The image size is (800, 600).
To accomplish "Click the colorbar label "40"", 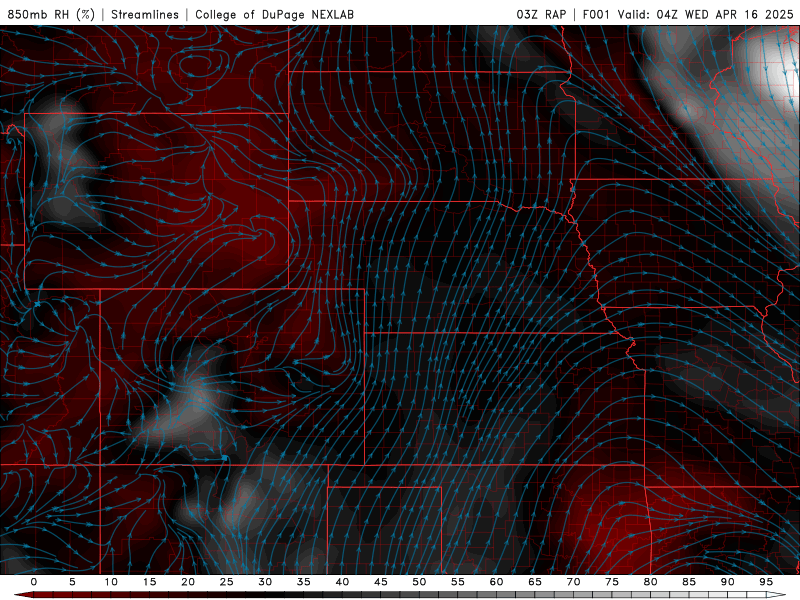I will click(x=342, y=582).
